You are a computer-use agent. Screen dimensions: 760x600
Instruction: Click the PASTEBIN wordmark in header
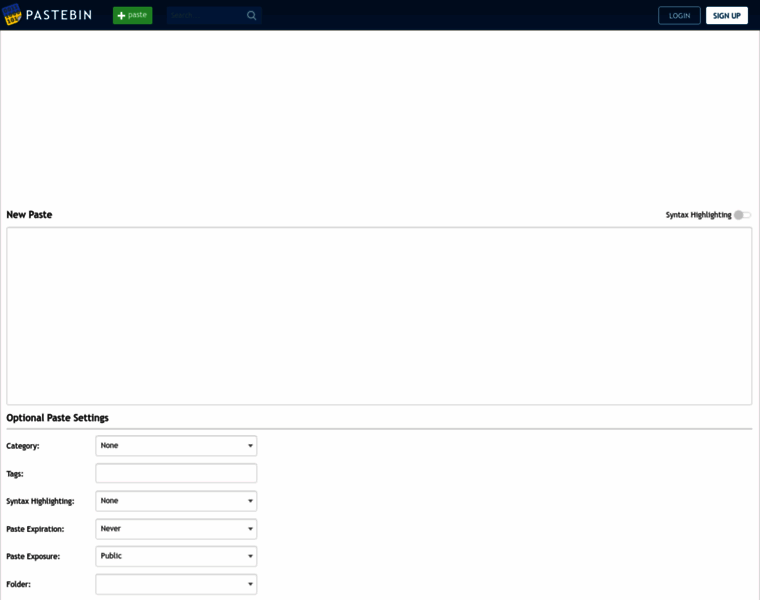(x=59, y=15)
